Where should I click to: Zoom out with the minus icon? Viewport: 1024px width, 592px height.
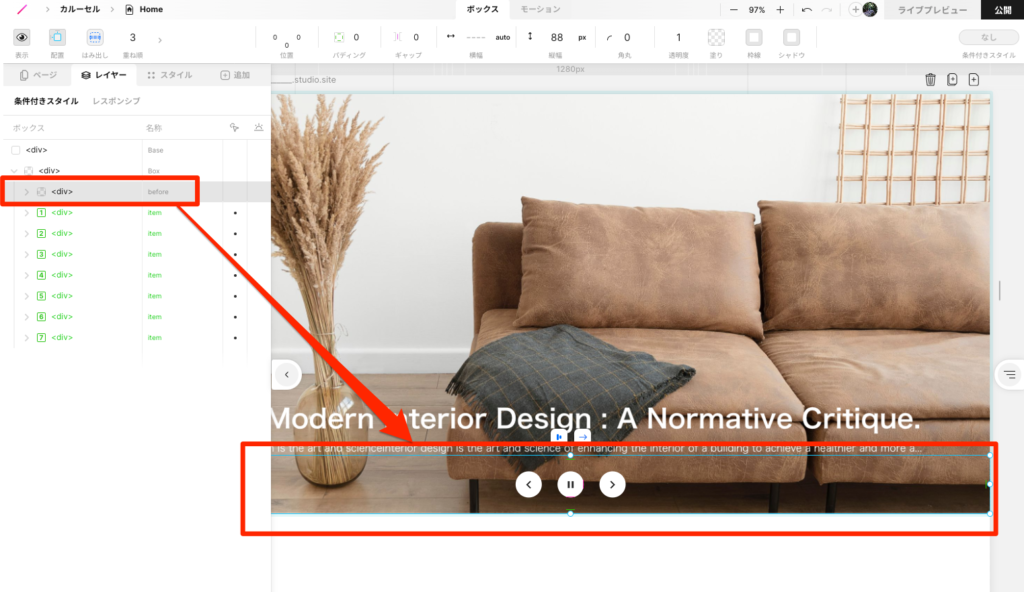pyautogui.click(x=733, y=10)
